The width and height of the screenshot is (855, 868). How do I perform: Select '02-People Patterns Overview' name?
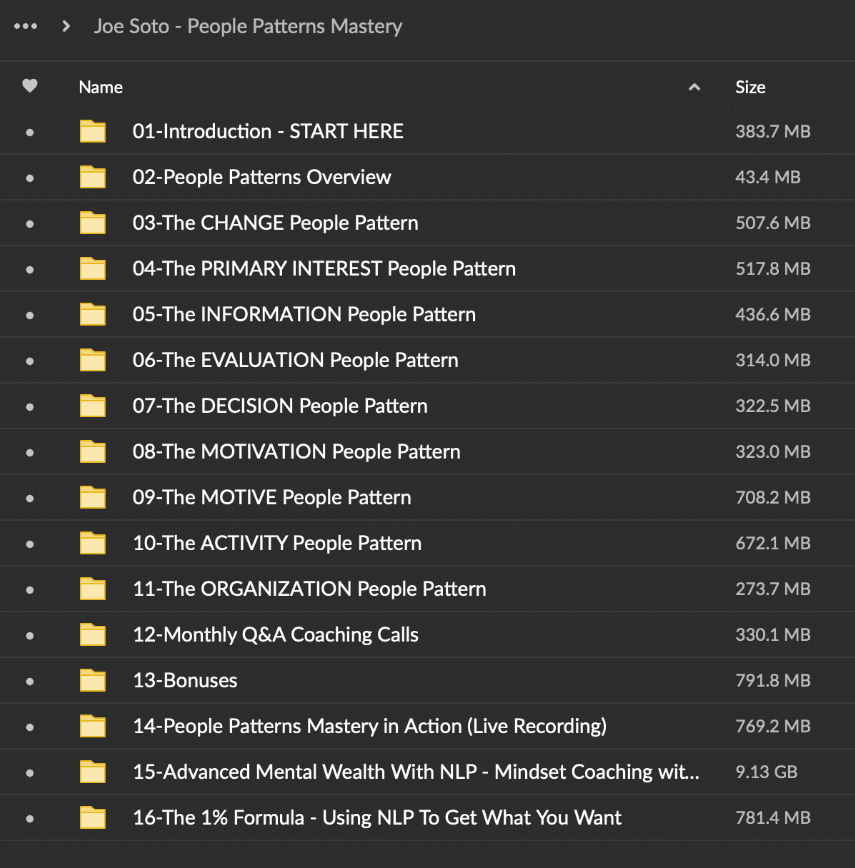pyautogui.click(x=262, y=177)
